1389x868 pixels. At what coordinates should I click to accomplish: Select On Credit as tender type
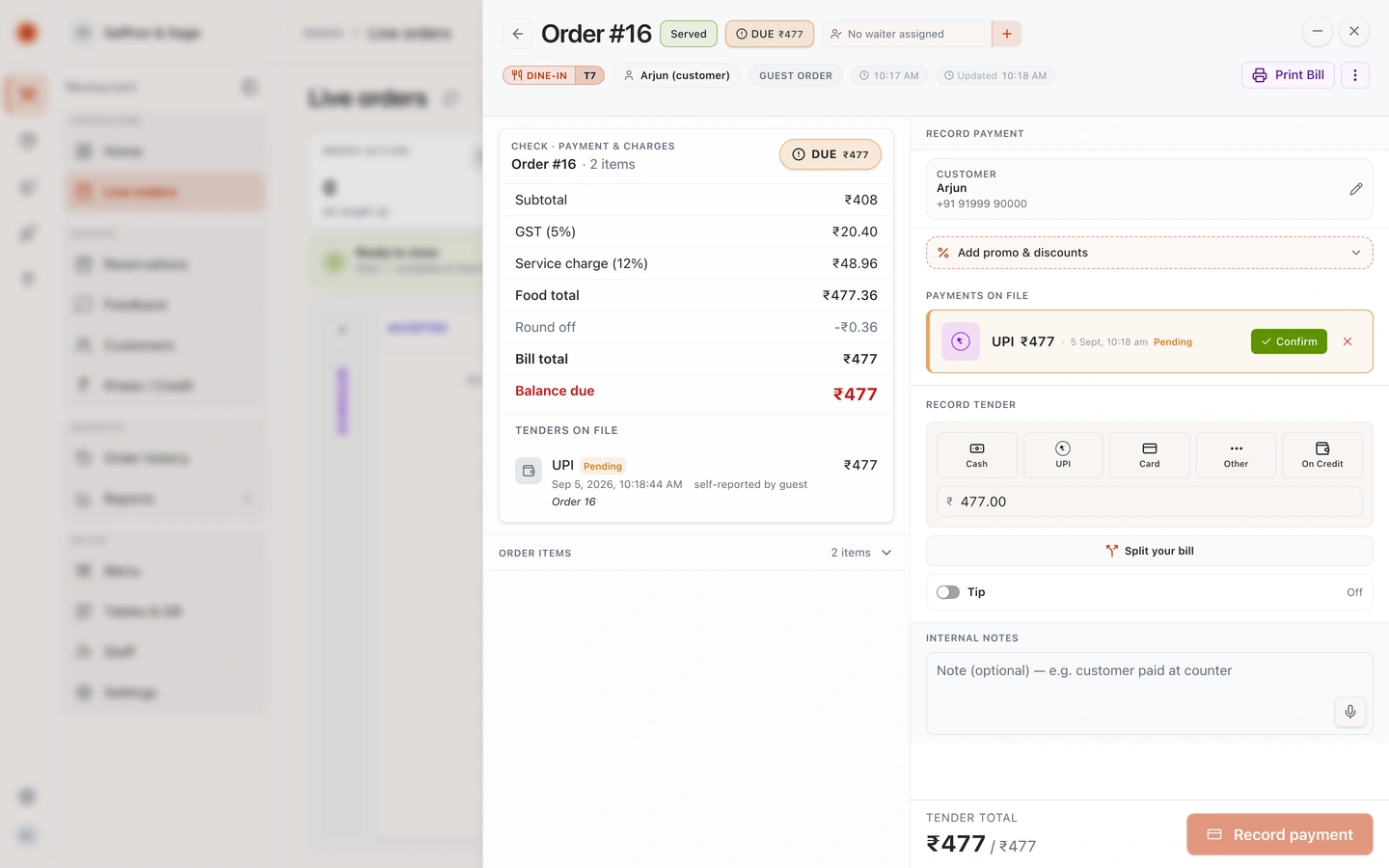(1322, 455)
